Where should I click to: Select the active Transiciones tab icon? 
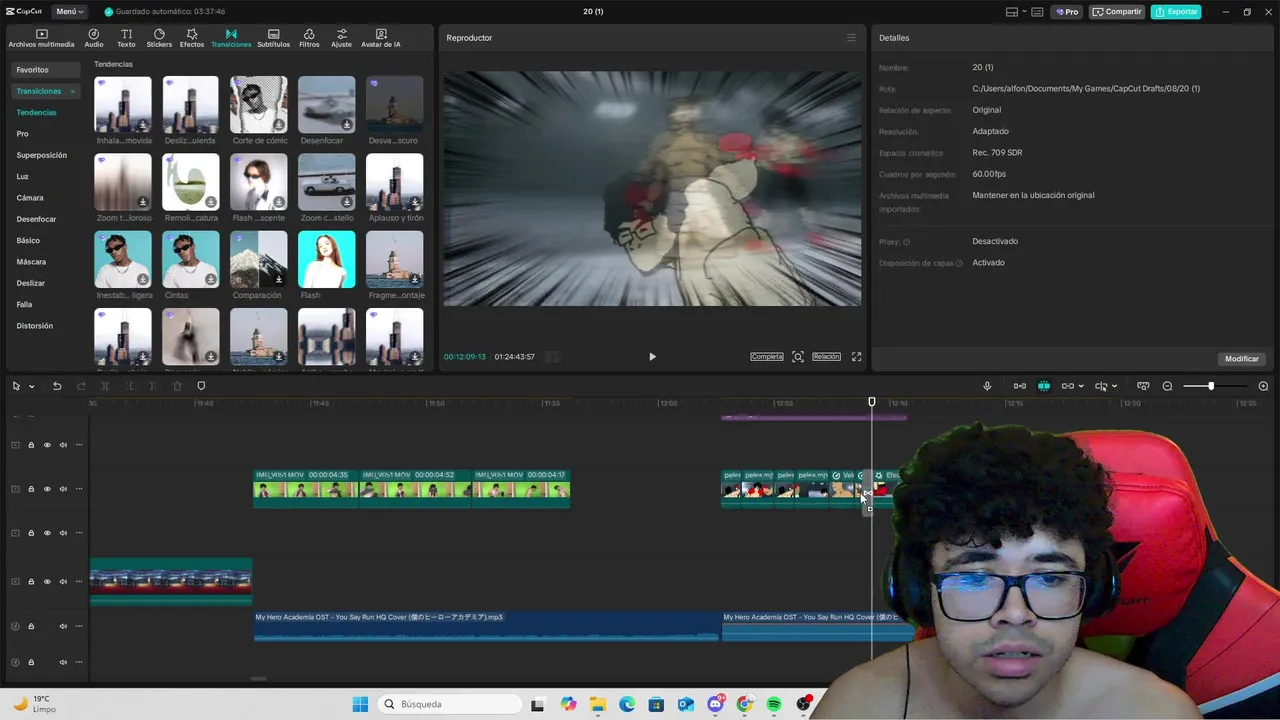click(x=231, y=38)
